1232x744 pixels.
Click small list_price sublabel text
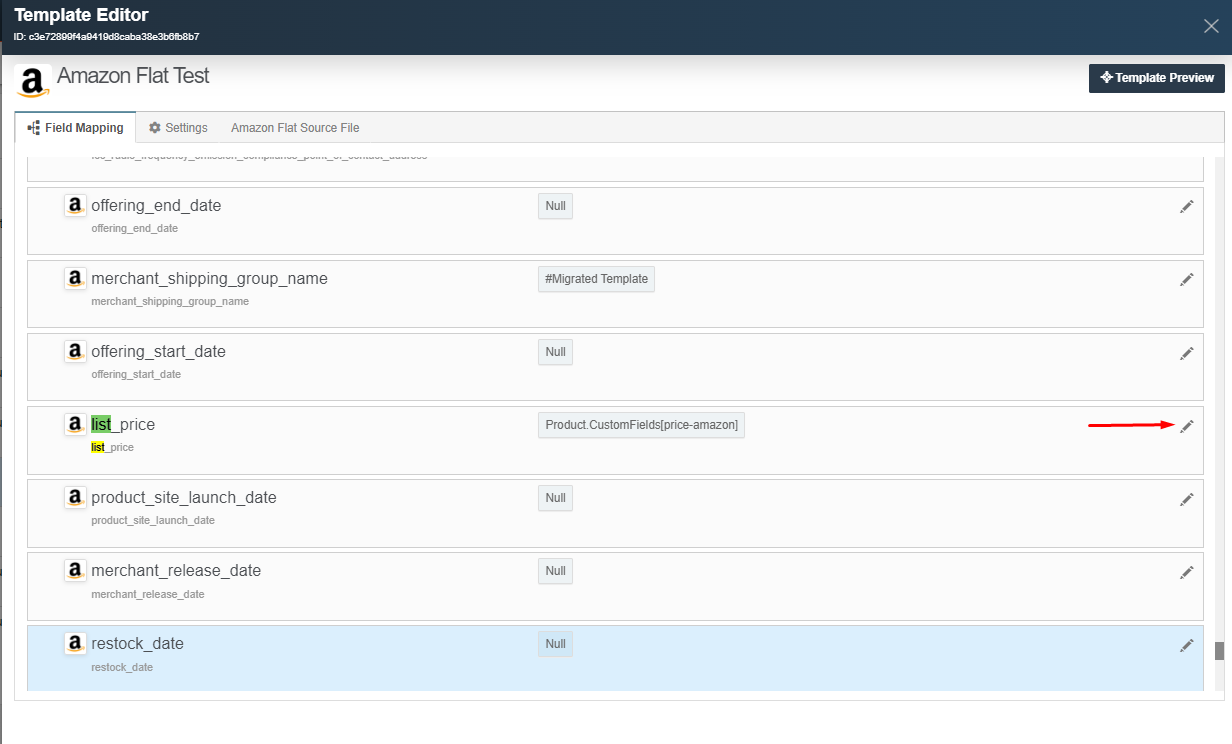112,448
